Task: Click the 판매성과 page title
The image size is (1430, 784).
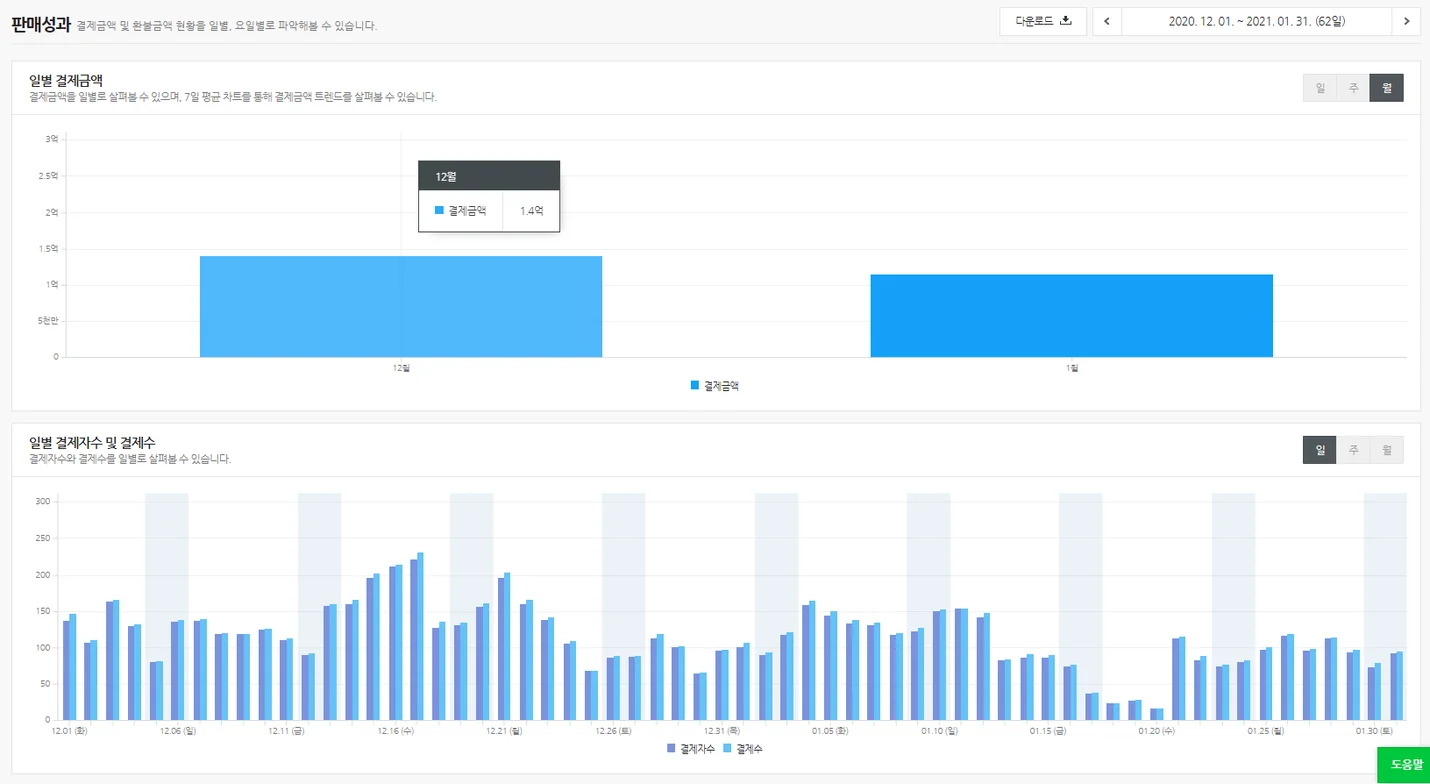Action: (40, 24)
